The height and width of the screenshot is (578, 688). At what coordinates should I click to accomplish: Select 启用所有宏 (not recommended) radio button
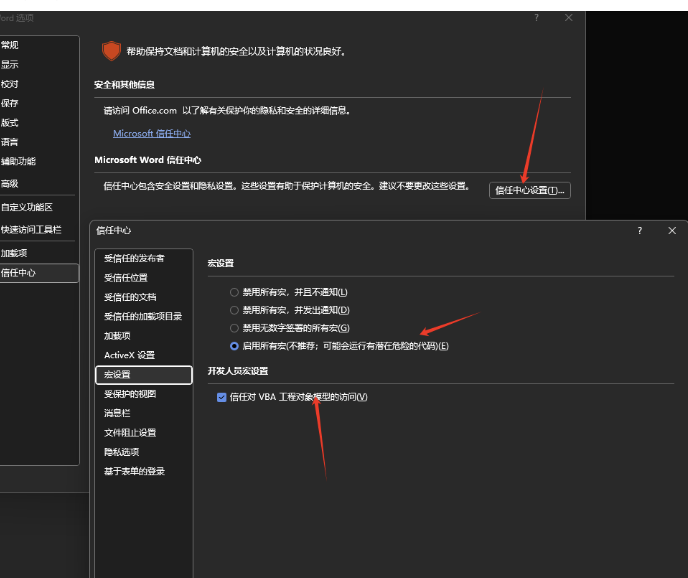234,346
